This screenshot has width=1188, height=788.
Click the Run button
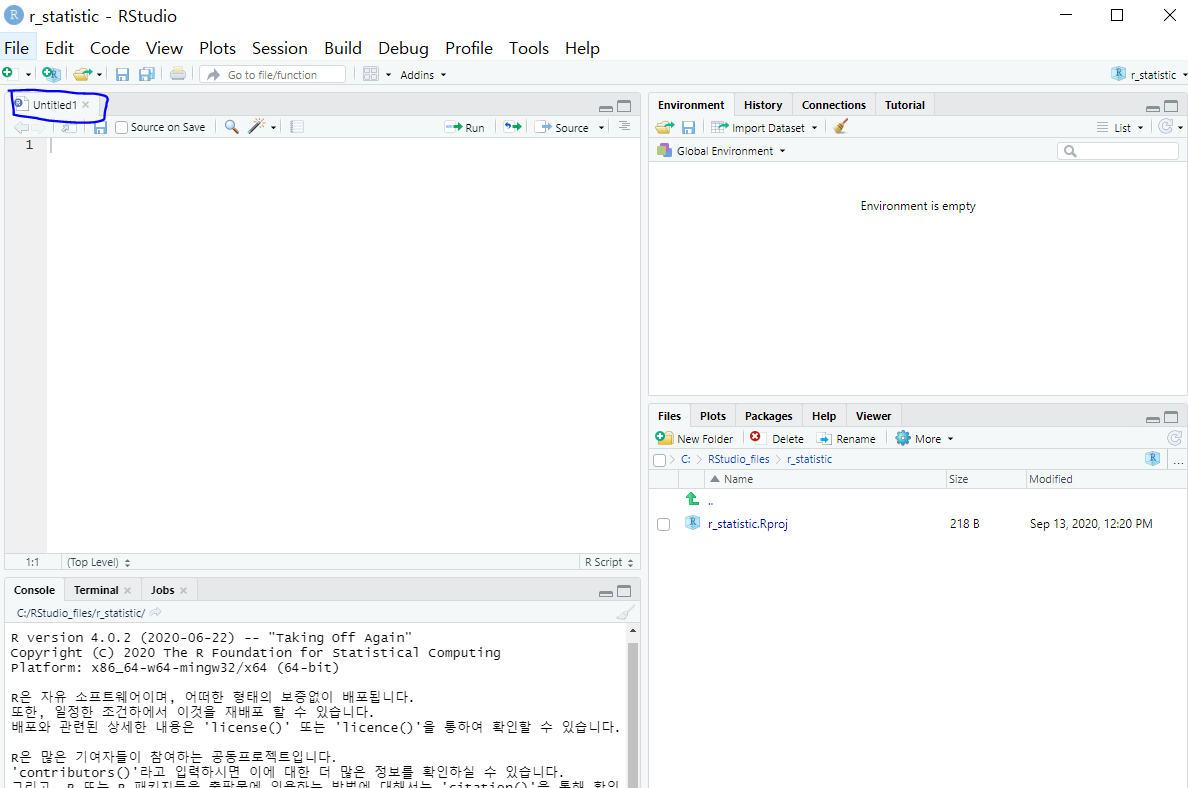(465, 127)
